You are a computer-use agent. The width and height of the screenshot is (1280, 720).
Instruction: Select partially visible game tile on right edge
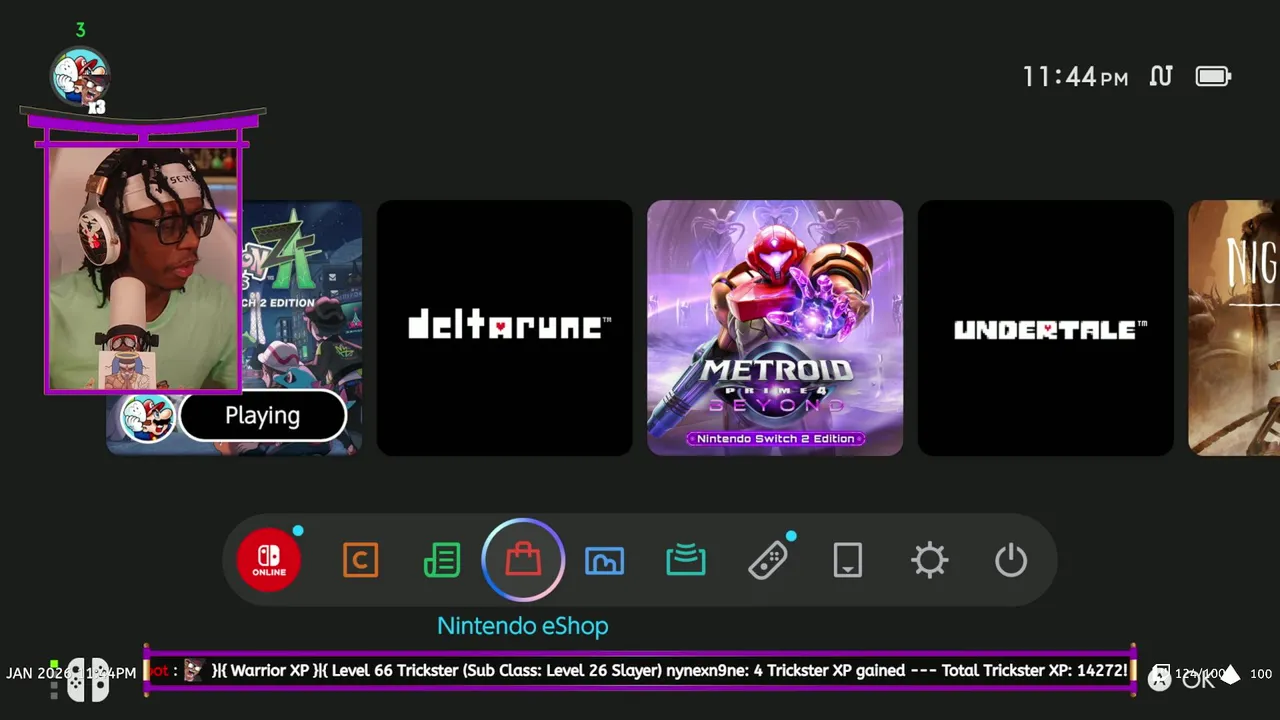tap(1234, 328)
